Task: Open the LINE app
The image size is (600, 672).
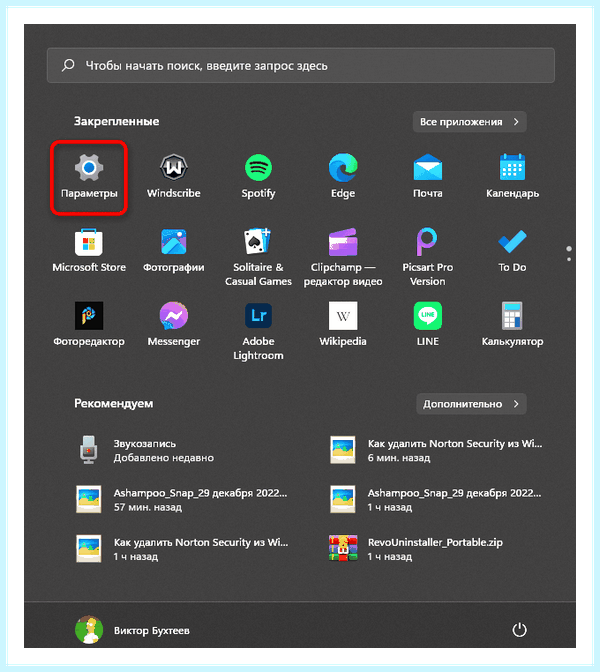Action: point(428,325)
